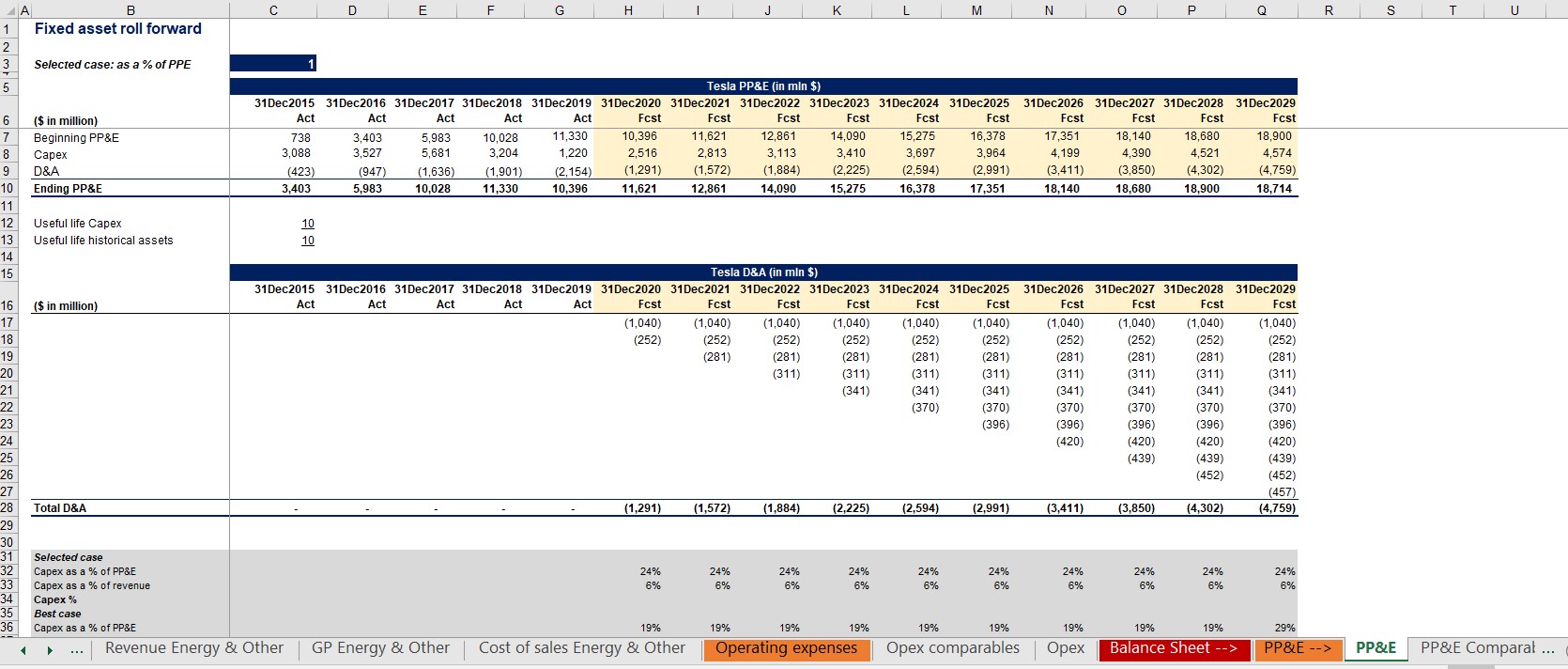Select the 24% cell under 31Dec2020 in row 32
The height and width of the screenshot is (669, 1568).
(650, 571)
